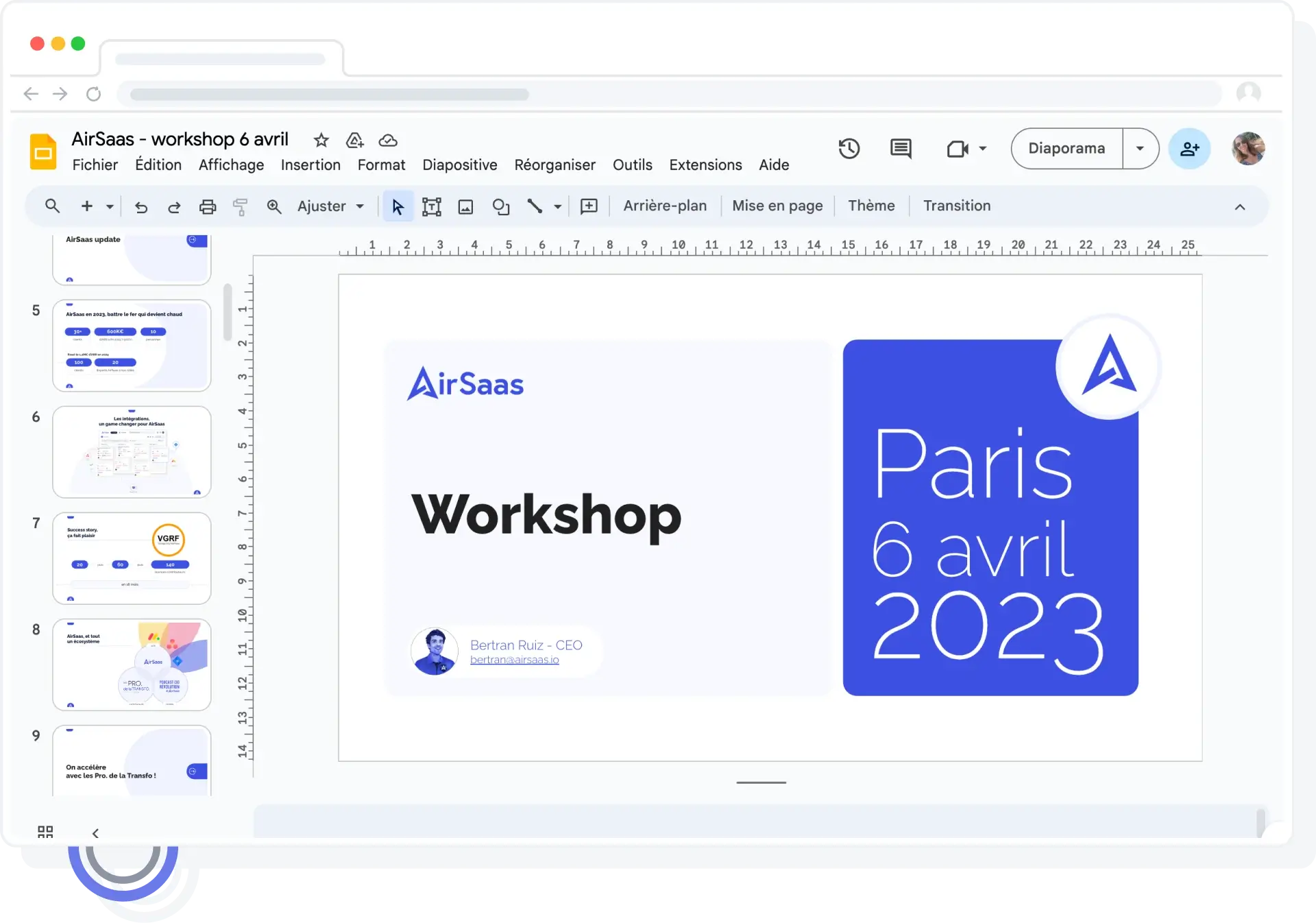This screenshot has width=1316, height=923.
Task: Add a comment from toolbar
Action: coord(589,206)
